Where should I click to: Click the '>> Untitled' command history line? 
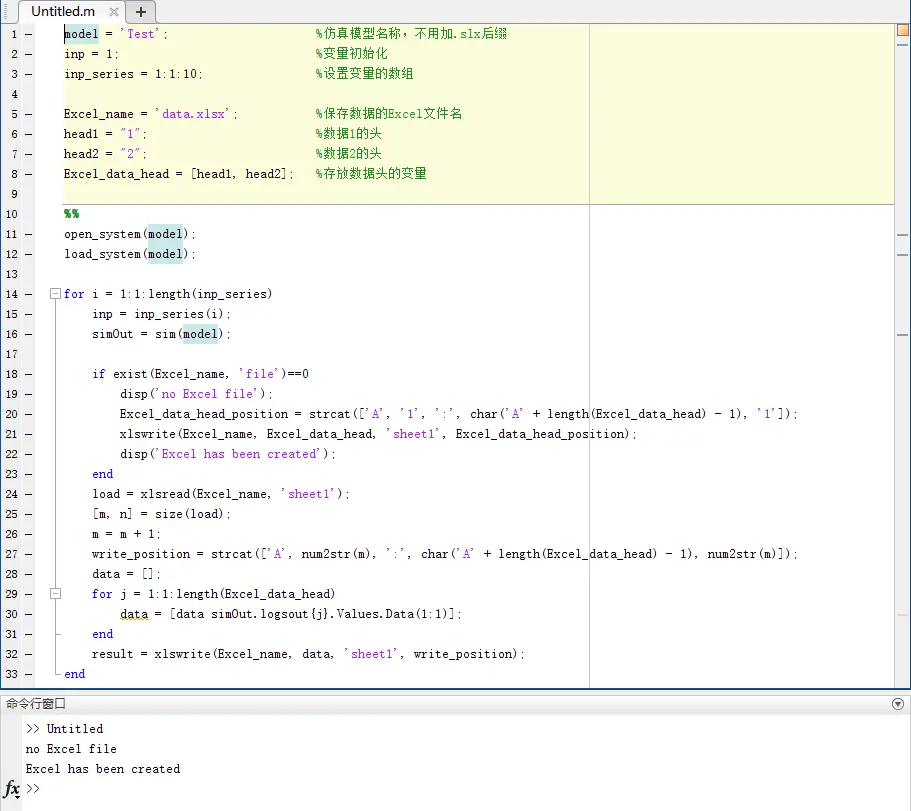coord(64,729)
